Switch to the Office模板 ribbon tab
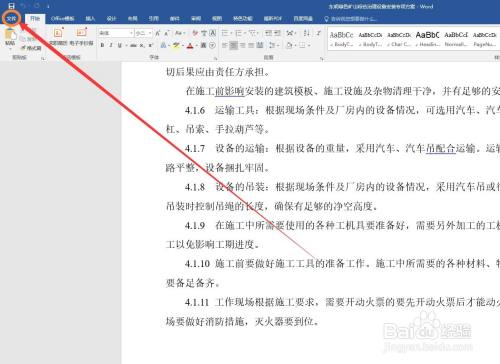The height and width of the screenshot is (364, 500). pos(63,18)
